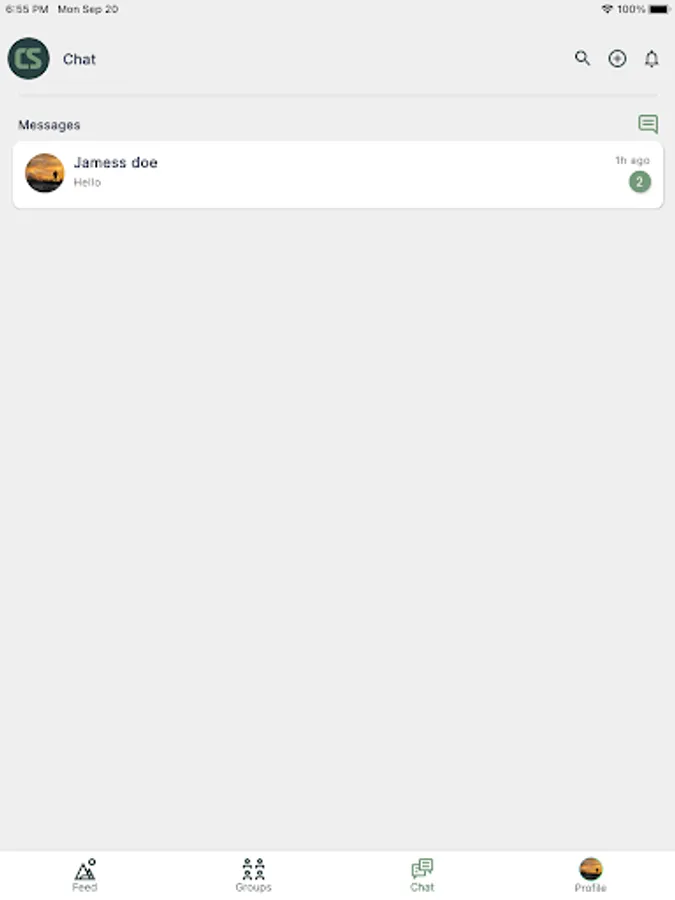Click the Hello message preview text
675x900 pixels.
[87, 183]
